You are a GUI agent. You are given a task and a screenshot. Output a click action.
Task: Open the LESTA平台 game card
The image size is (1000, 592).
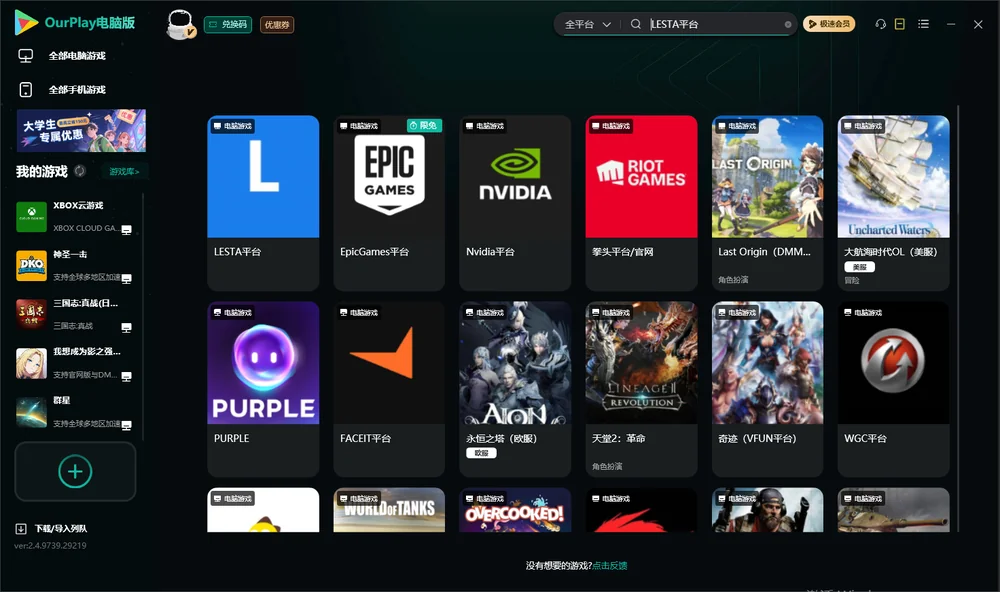pos(263,203)
